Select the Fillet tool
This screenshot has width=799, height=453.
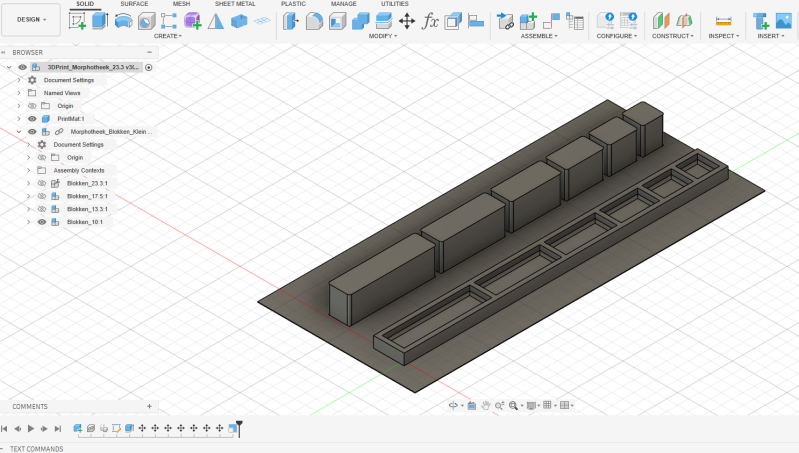click(x=314, y=21)
